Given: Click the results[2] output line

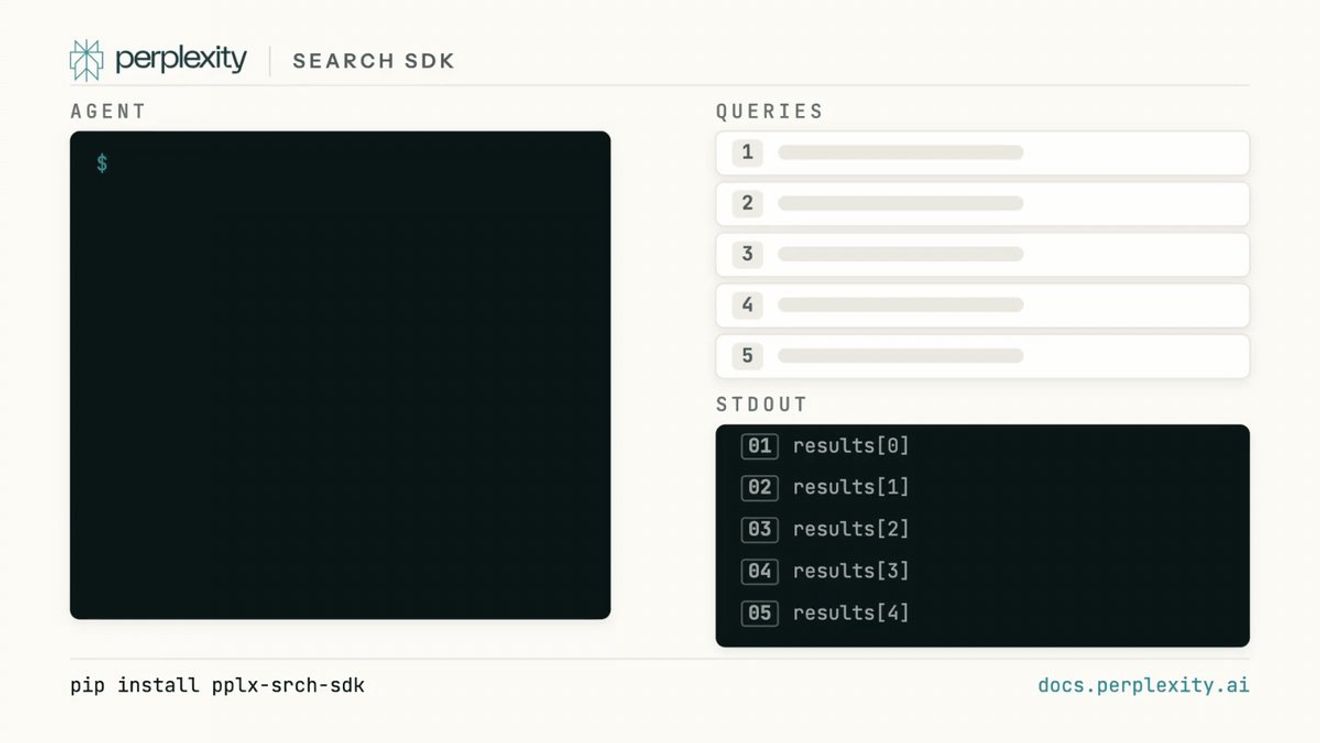Looking at the screenshot, I should (x=851, y=529).
